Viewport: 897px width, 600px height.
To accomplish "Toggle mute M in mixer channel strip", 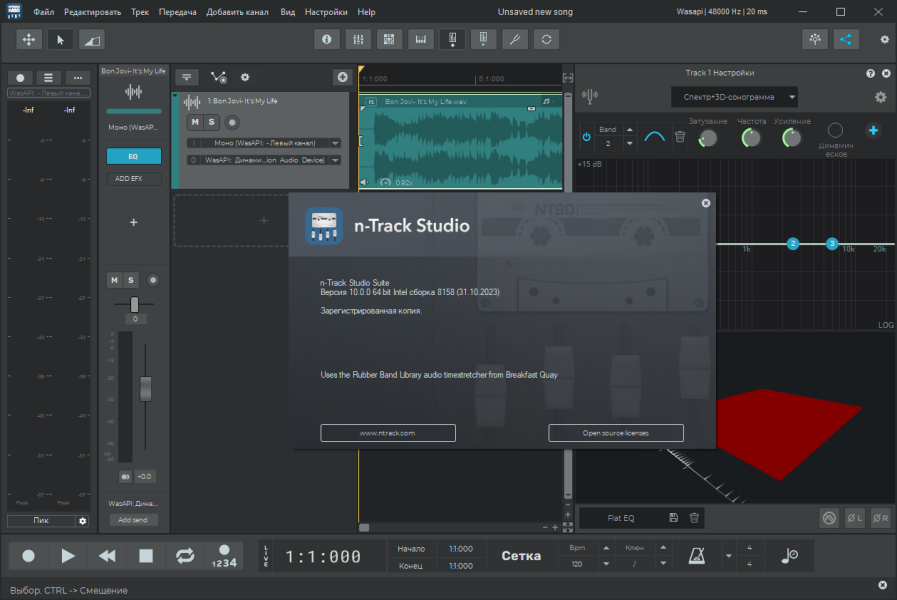I will tap(114, 280).
